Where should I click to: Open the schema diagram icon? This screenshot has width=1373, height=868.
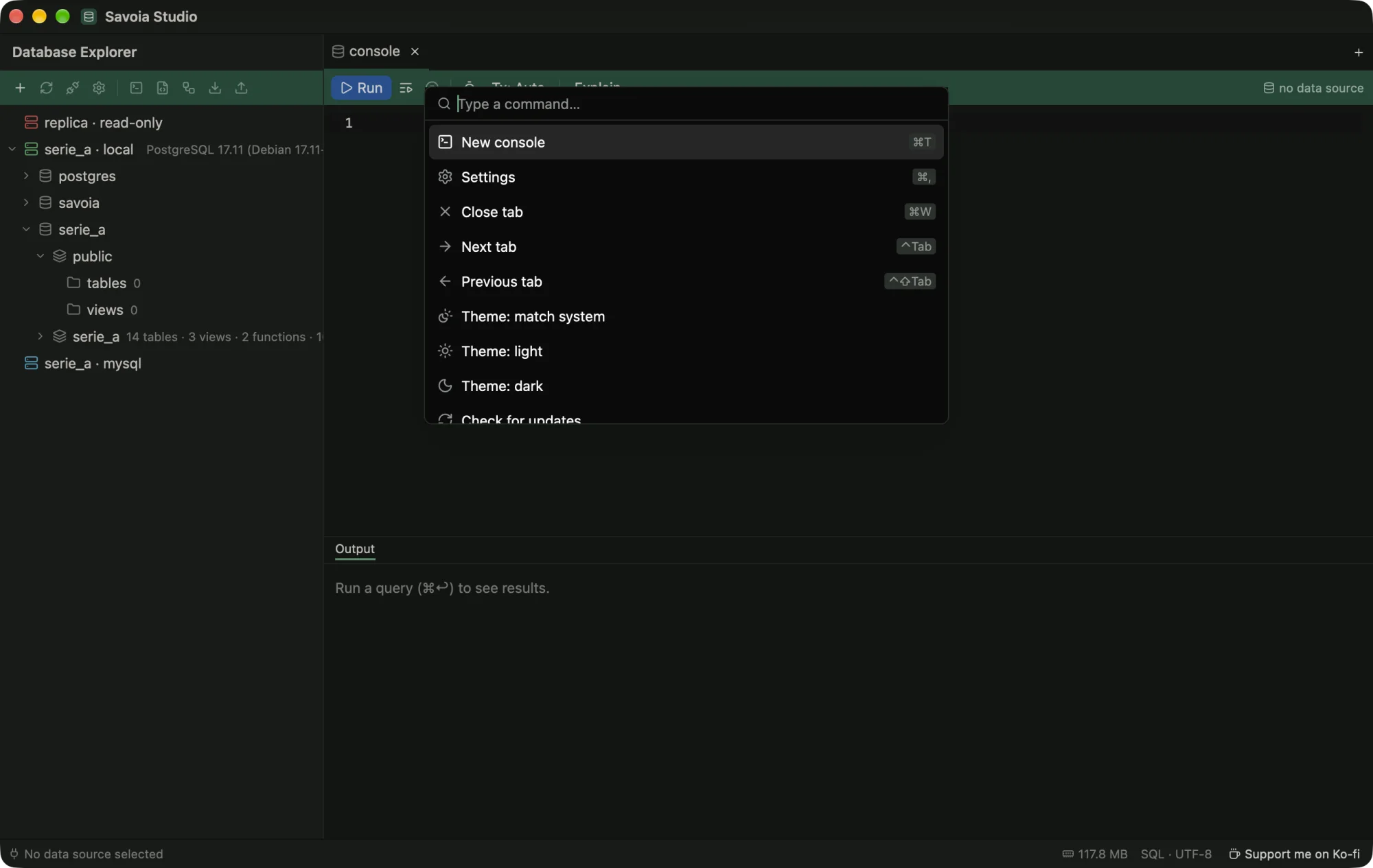(x=189, y=88)
